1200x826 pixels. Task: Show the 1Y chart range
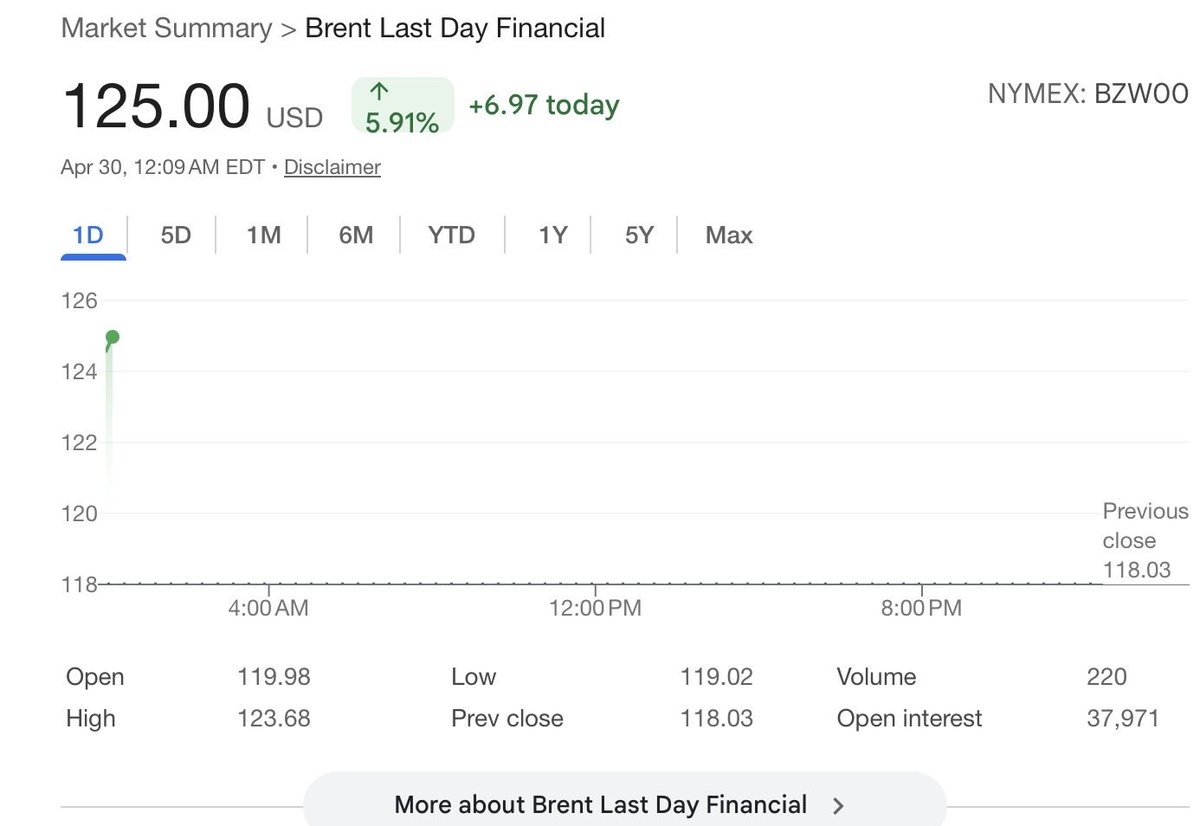[552, 236]
